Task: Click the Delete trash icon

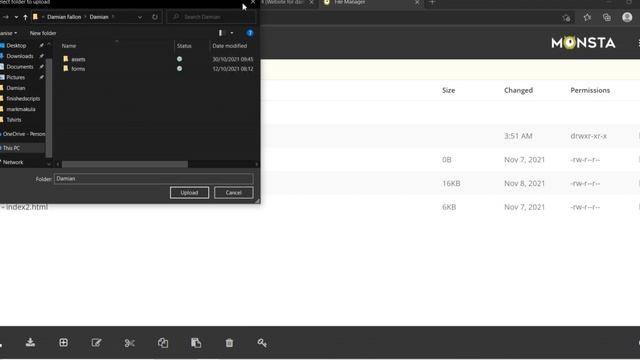Action: [x=229, y=343]
